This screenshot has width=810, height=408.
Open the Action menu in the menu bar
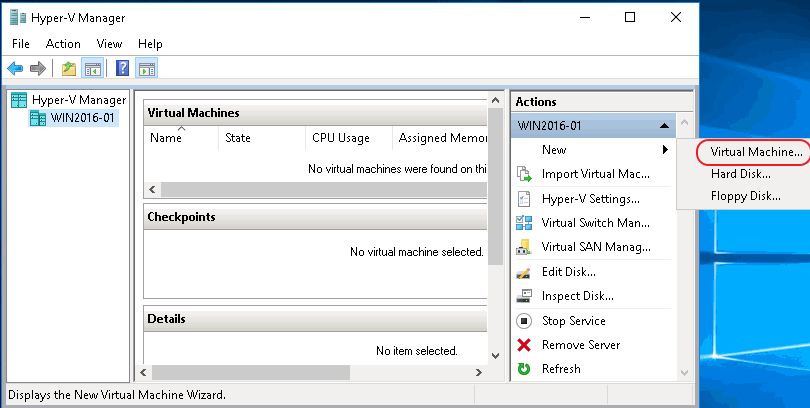pos(63,44)
